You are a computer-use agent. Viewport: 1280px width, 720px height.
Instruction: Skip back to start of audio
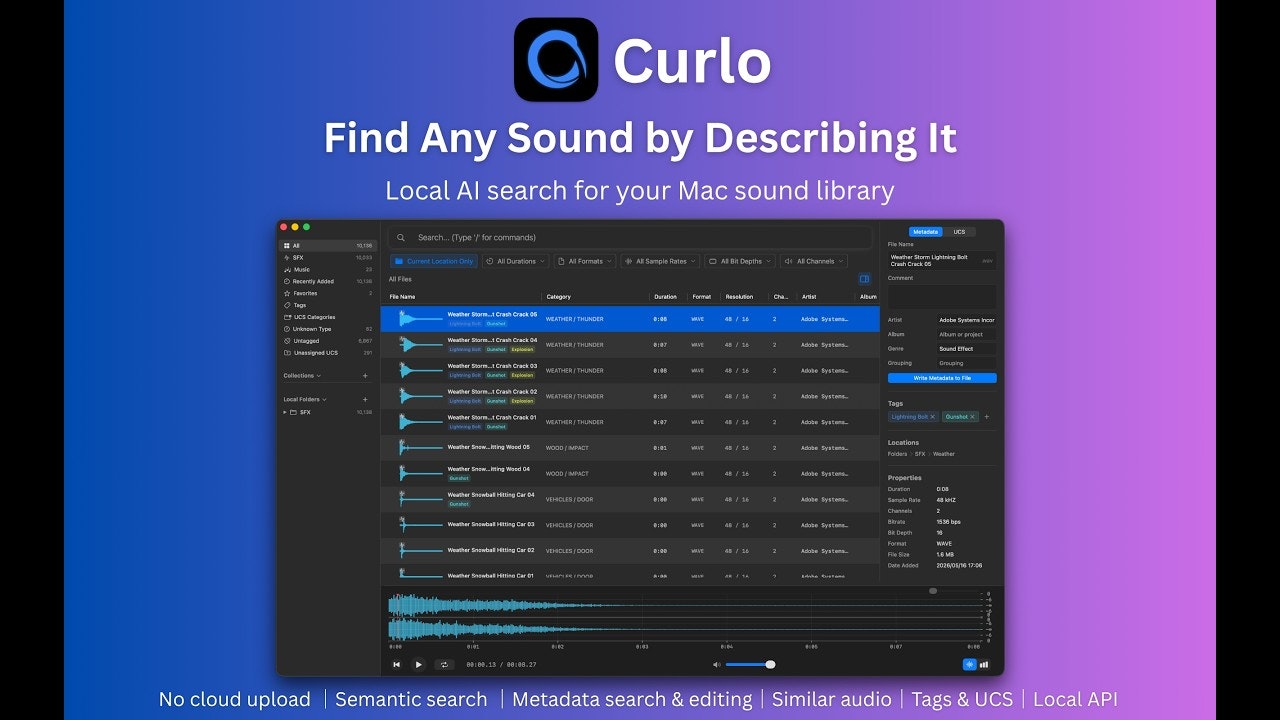(397, 664)
